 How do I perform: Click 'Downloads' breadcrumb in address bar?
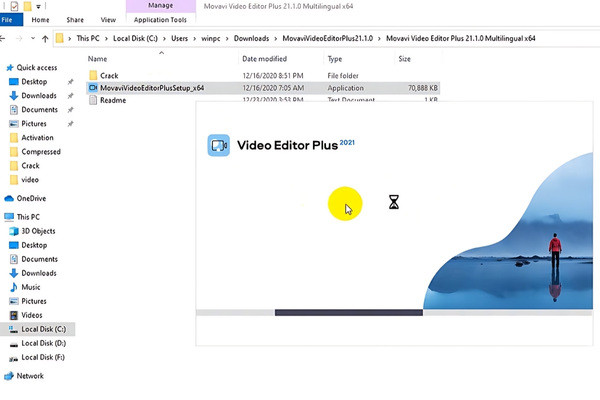(251, 38)
